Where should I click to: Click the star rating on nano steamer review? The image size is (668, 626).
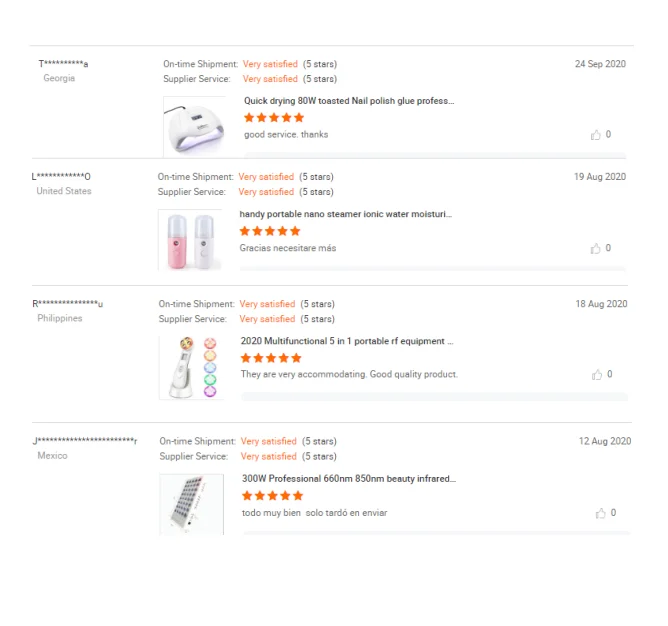[270, 231]
